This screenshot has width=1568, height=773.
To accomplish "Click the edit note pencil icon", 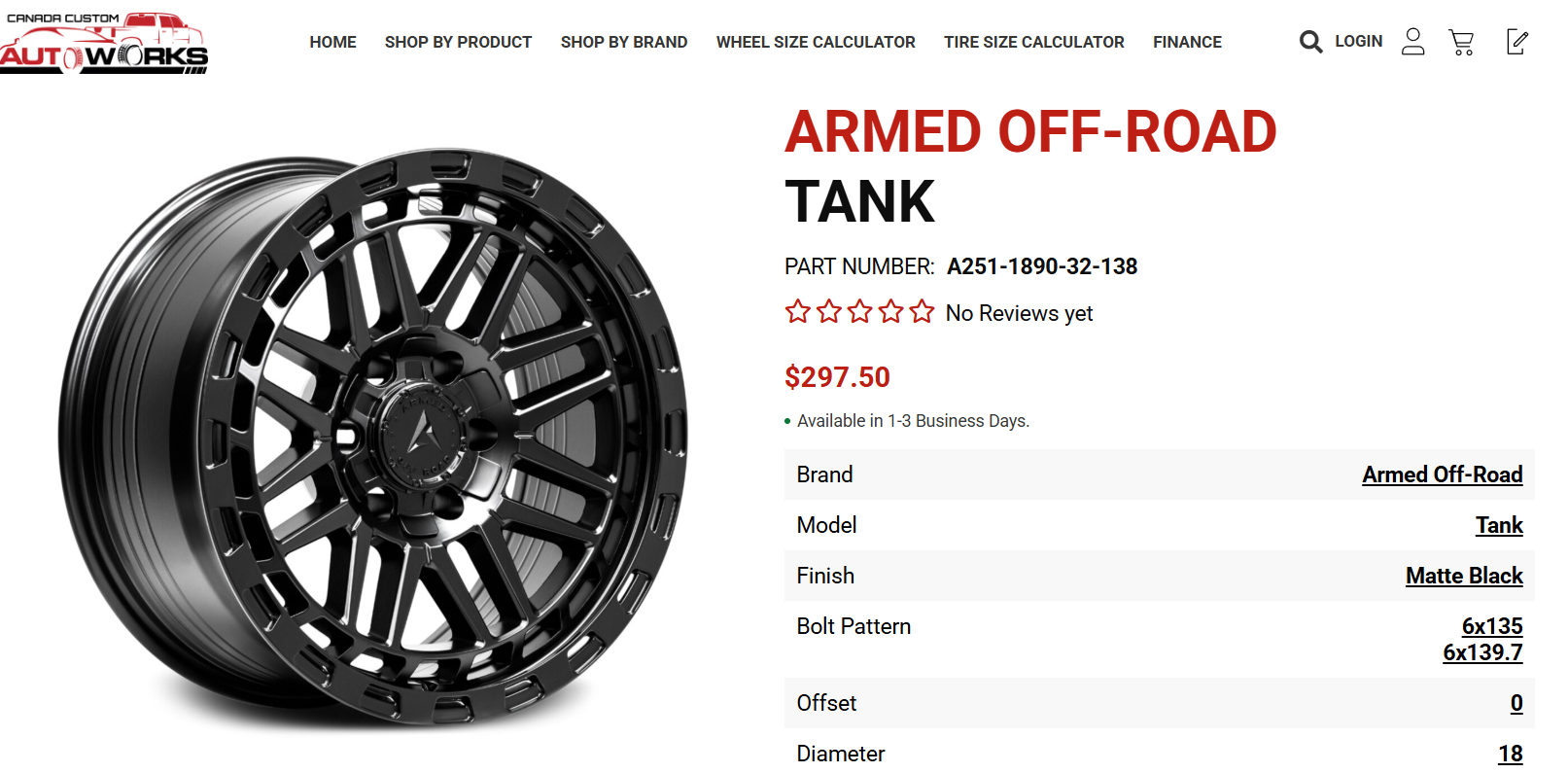I will pos(1516,42).
